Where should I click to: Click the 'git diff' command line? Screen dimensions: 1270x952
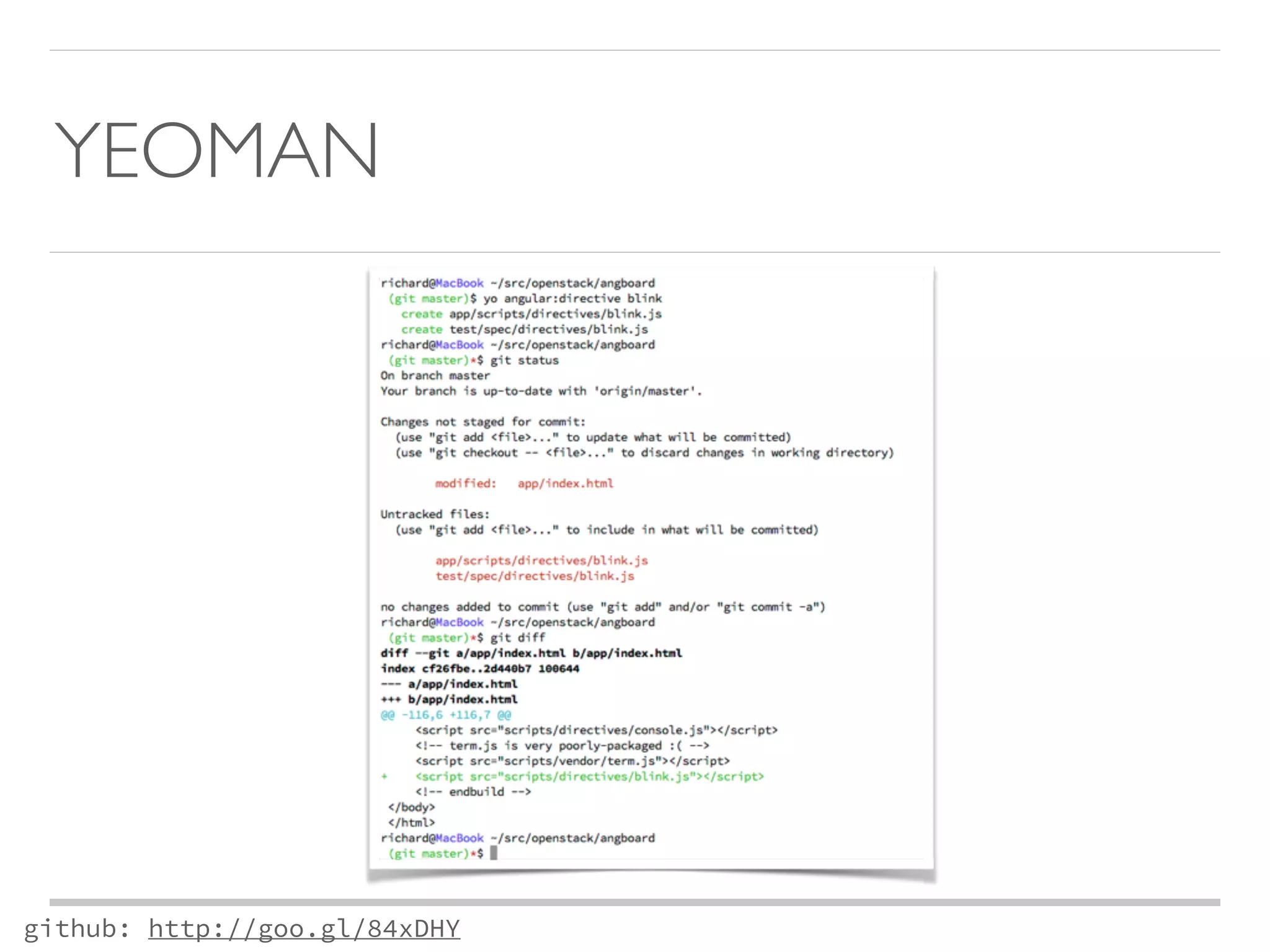466,638
